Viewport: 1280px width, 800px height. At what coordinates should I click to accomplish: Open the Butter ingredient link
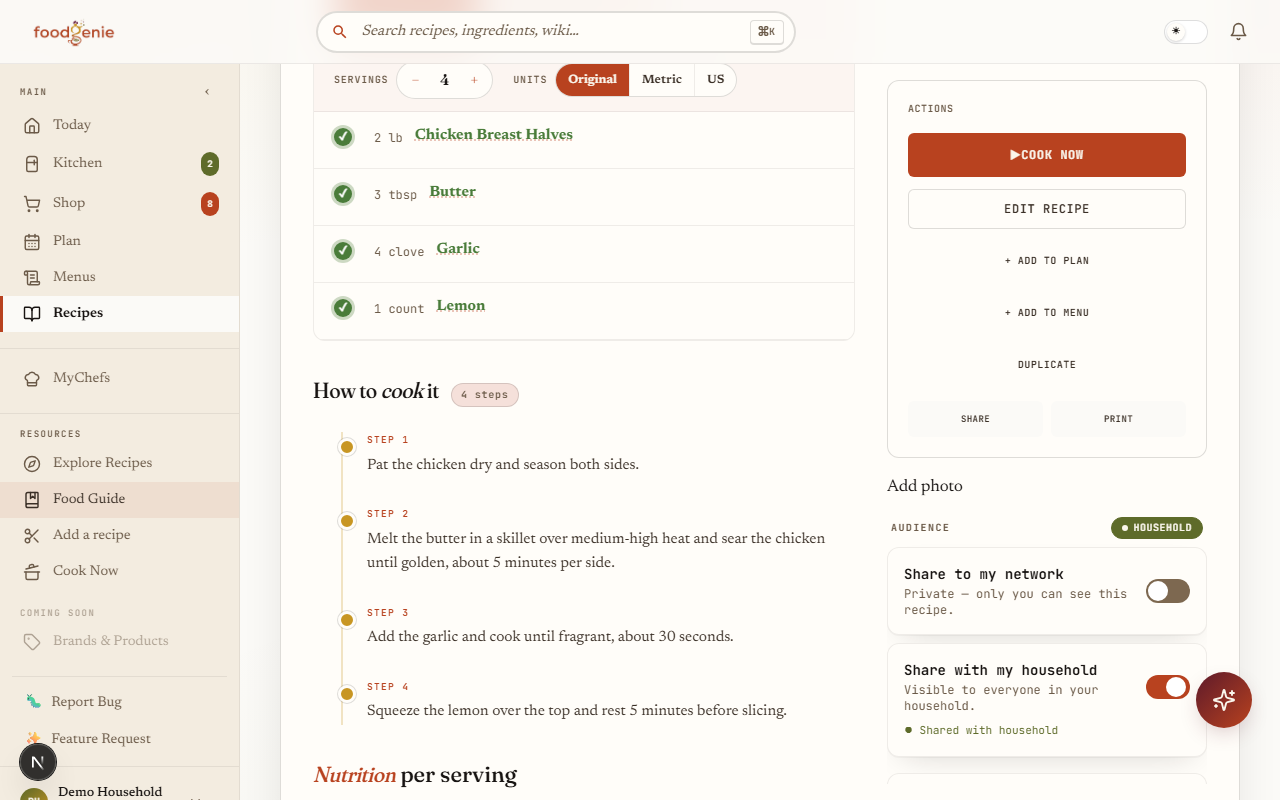pos(453,192)
